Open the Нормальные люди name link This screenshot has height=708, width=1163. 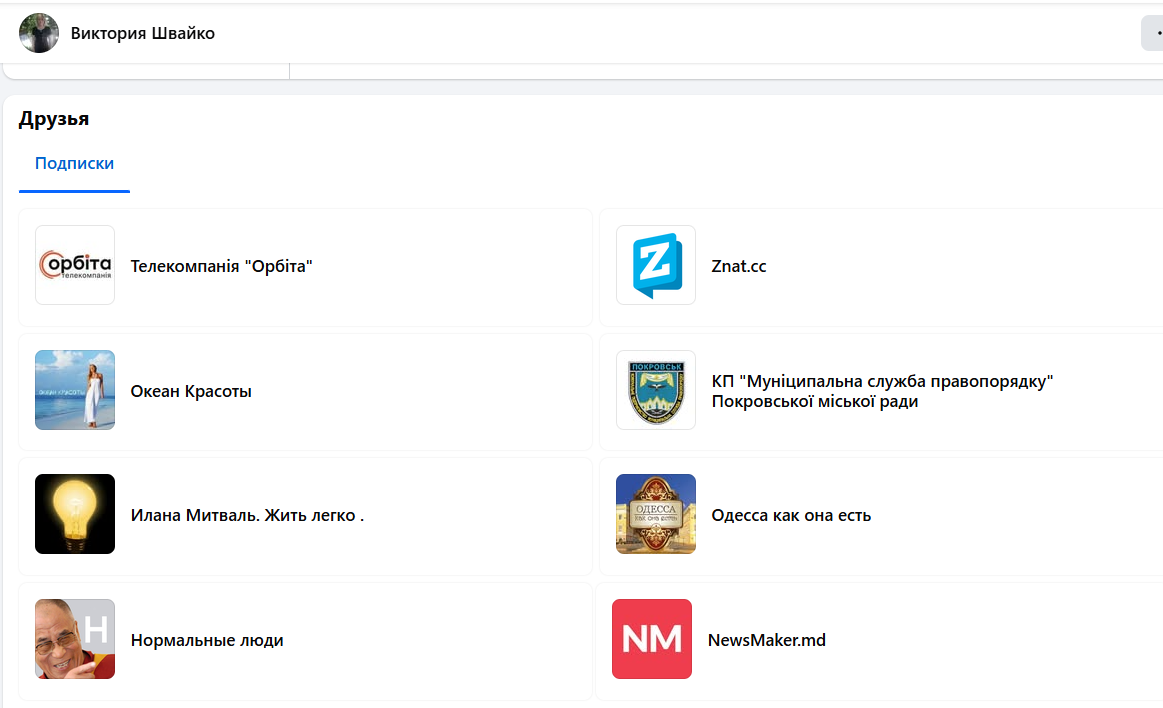pos(207,640)
